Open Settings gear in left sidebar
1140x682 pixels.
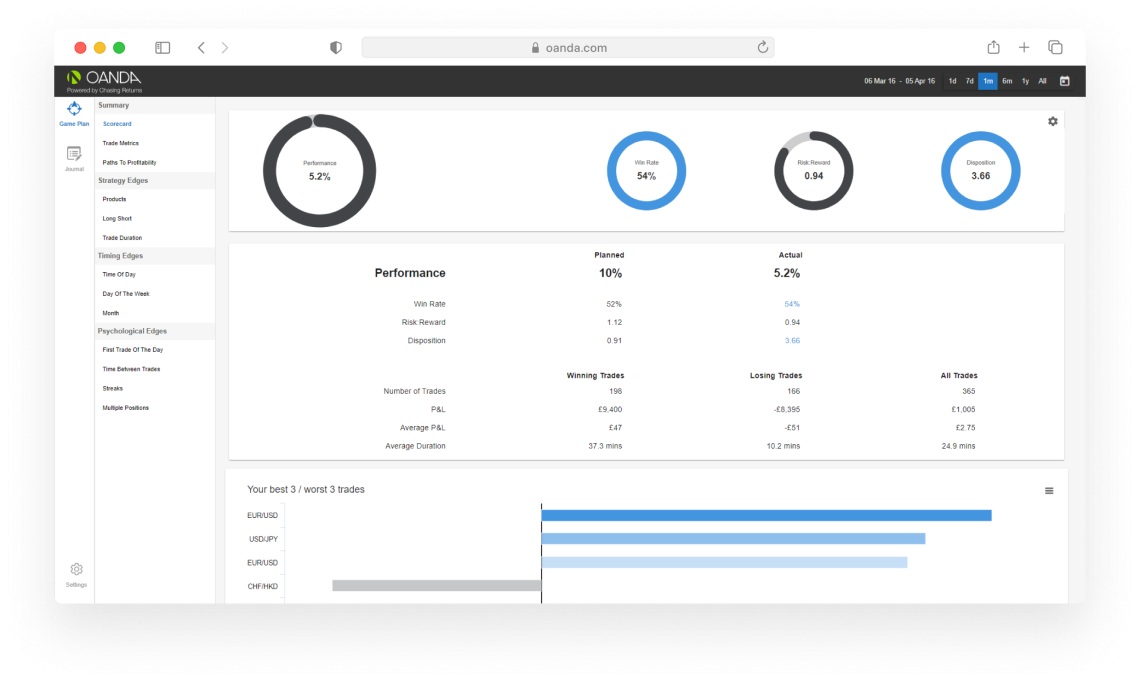click(76, 574)
